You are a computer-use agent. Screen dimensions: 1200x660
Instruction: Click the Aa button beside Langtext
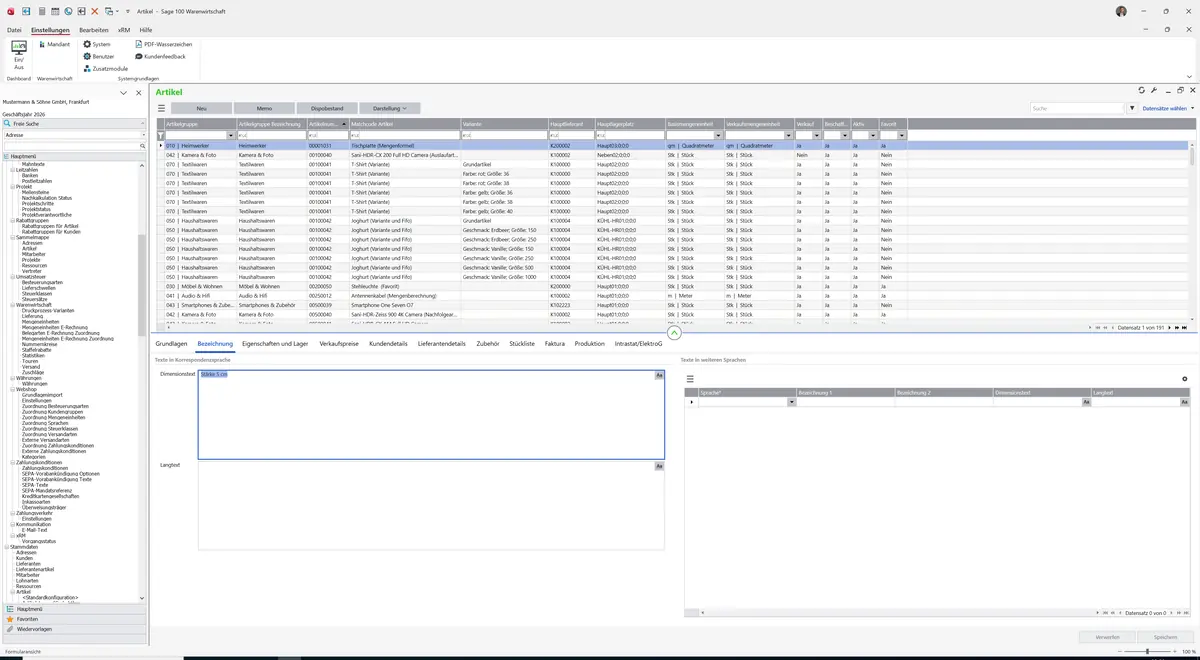(659, 466)
